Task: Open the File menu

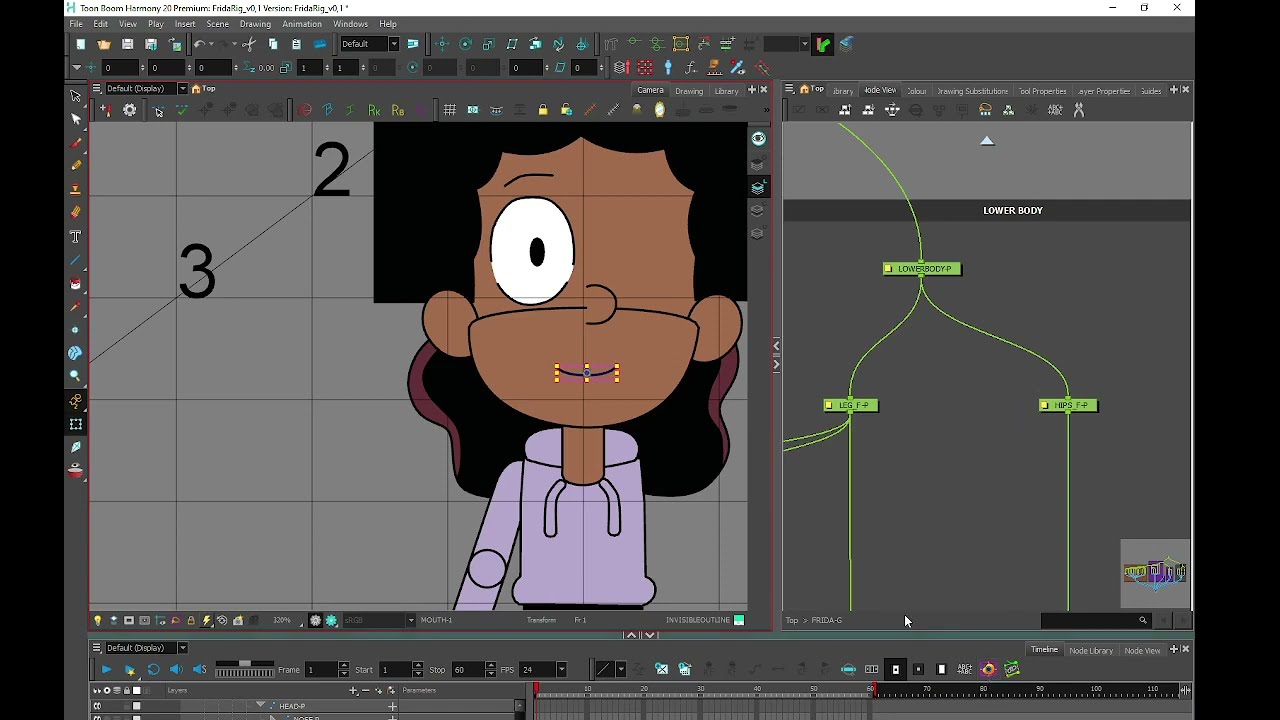Action: tap(76, 24)
